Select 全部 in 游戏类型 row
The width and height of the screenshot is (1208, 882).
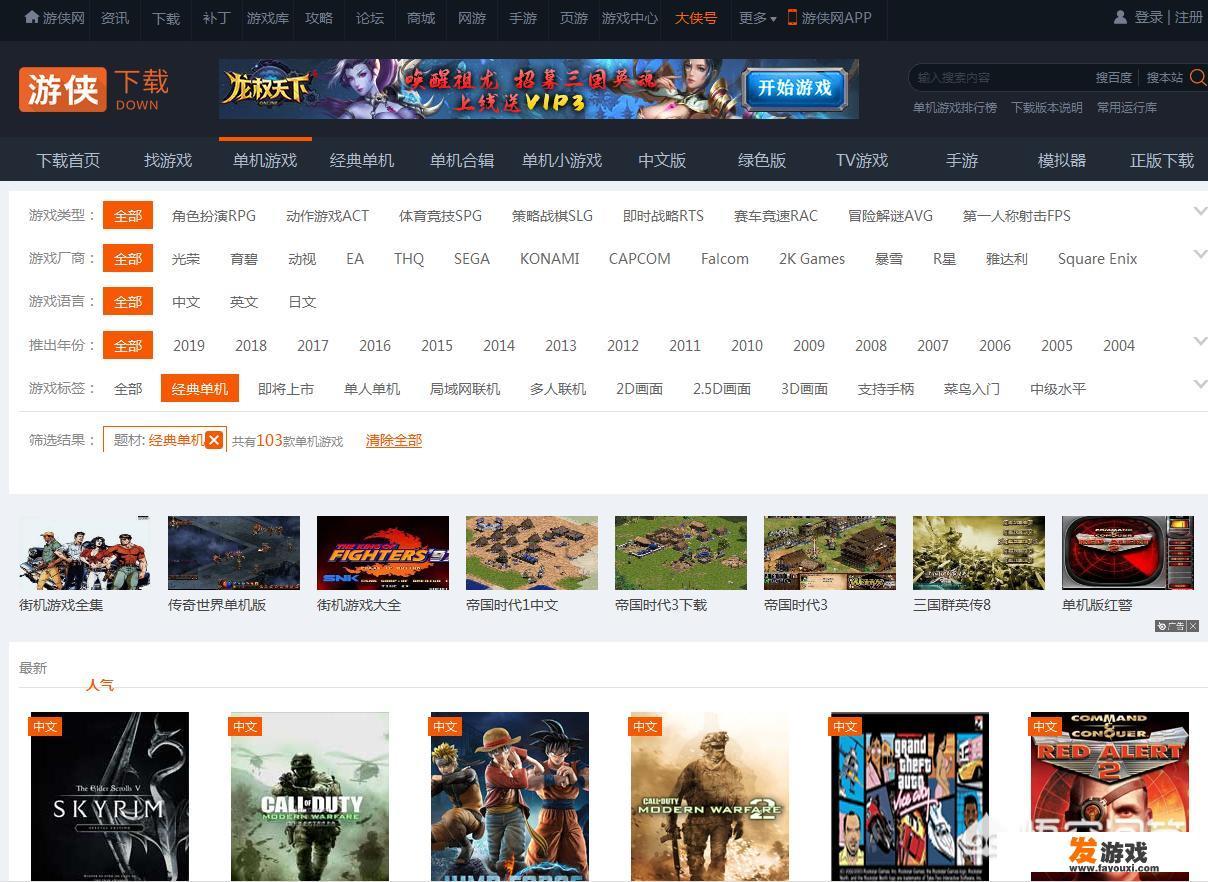pyautogui.click(x=128, y=215)
